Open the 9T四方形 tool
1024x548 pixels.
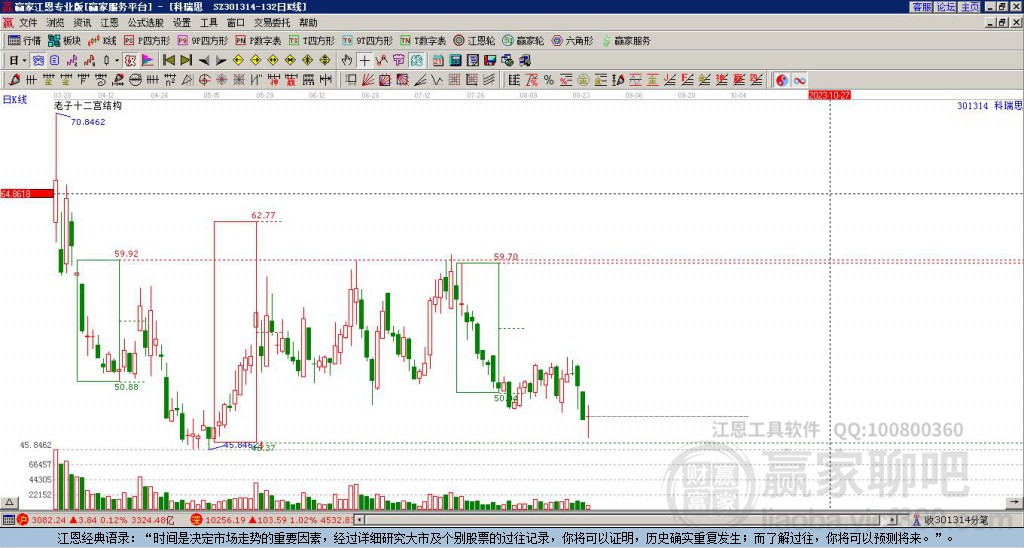(x=367, y=40)
